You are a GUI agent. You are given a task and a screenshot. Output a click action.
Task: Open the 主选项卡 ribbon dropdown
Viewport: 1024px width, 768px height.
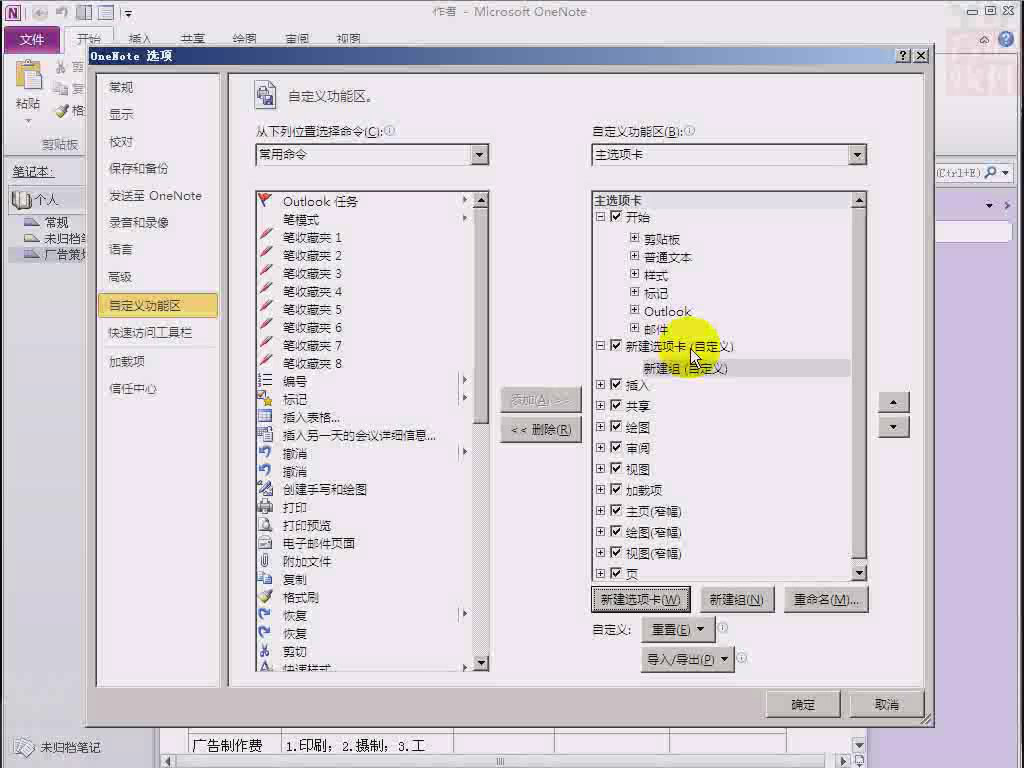pyautogui.click(x=857, y=155)
